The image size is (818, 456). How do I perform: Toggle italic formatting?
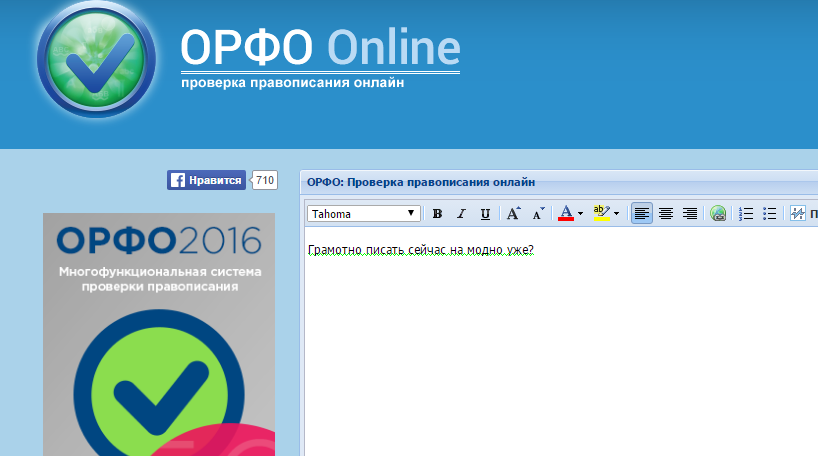(x=461, y=214)
